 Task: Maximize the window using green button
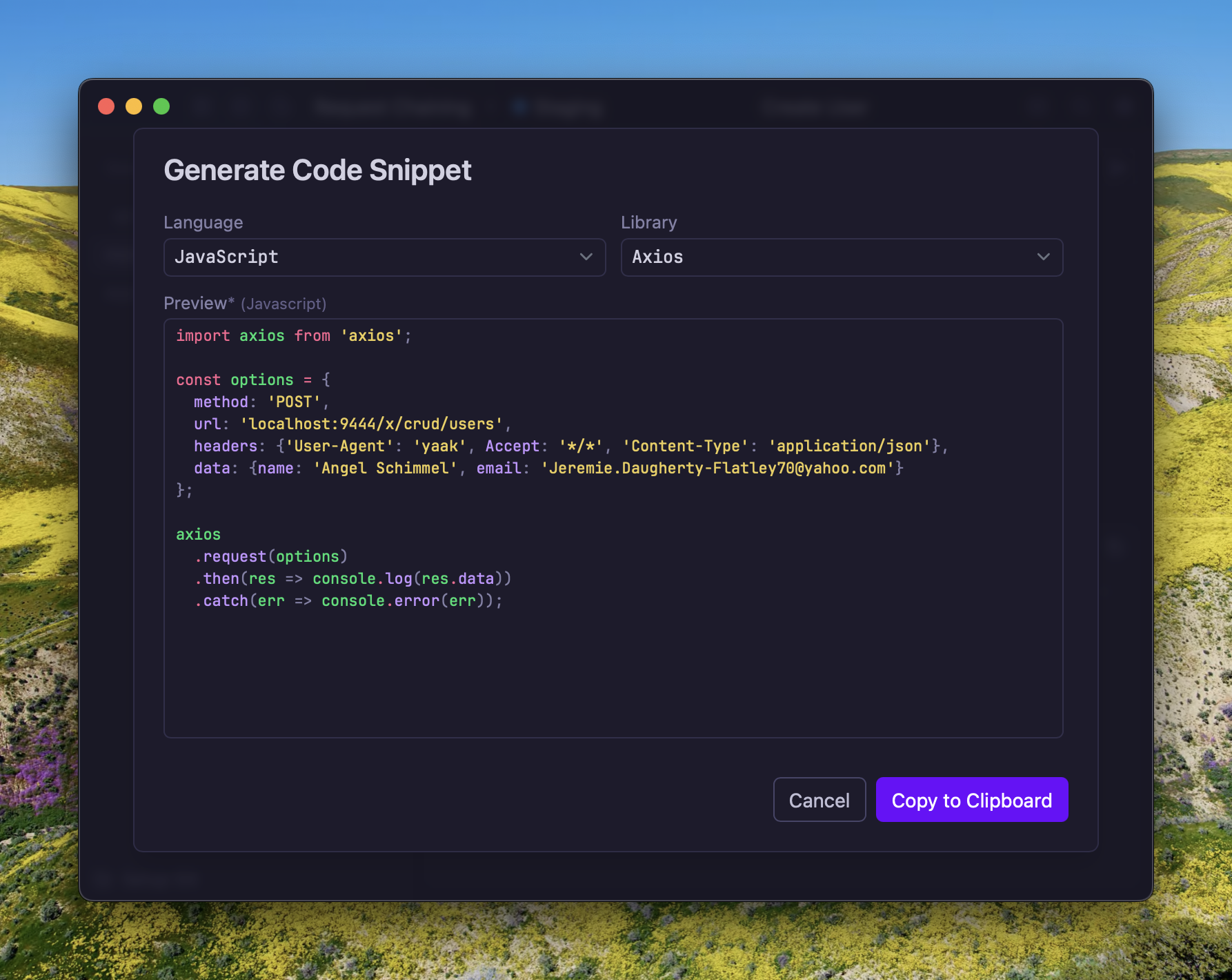161,106
